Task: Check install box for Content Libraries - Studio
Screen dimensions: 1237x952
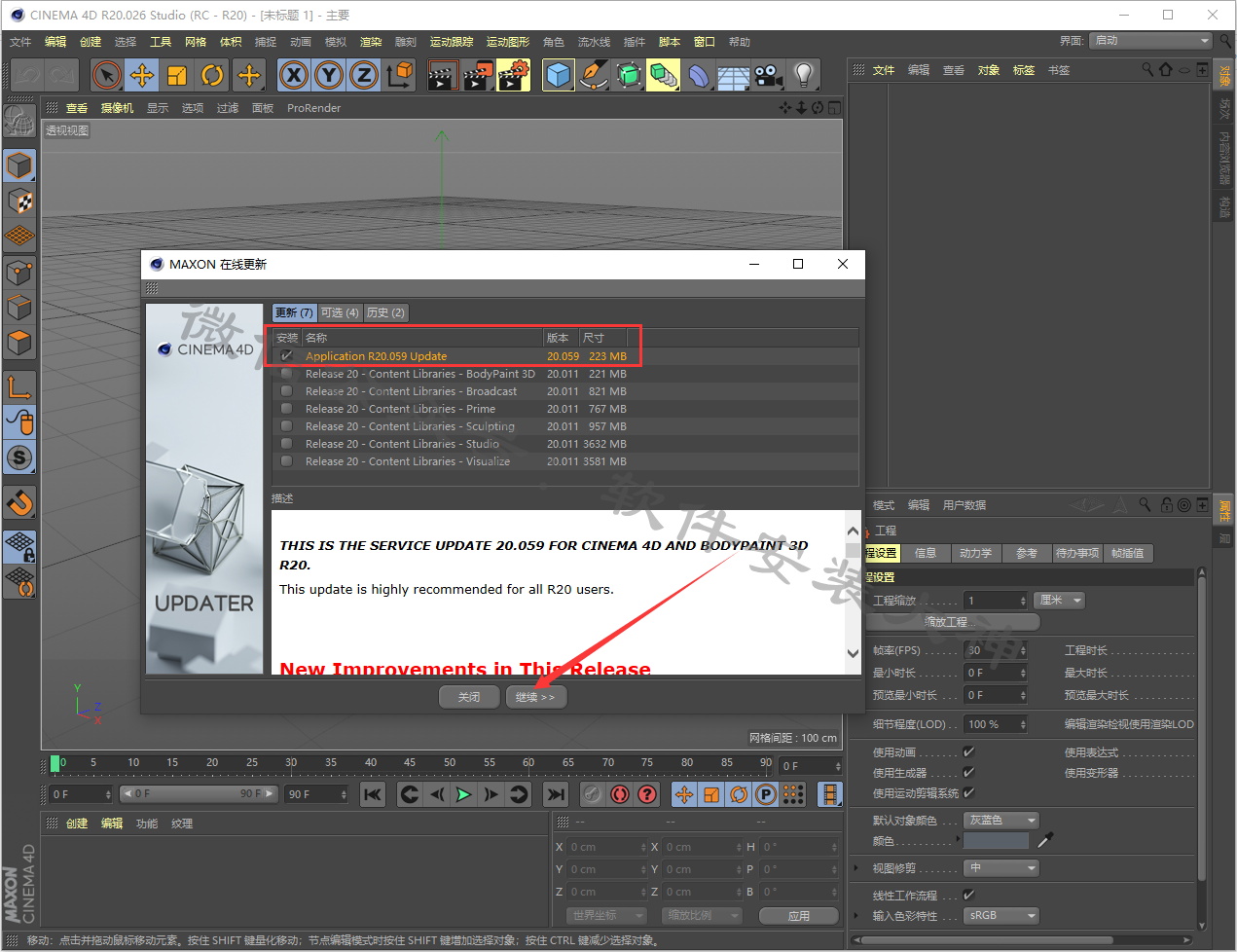Action: (x=286, y=444)
